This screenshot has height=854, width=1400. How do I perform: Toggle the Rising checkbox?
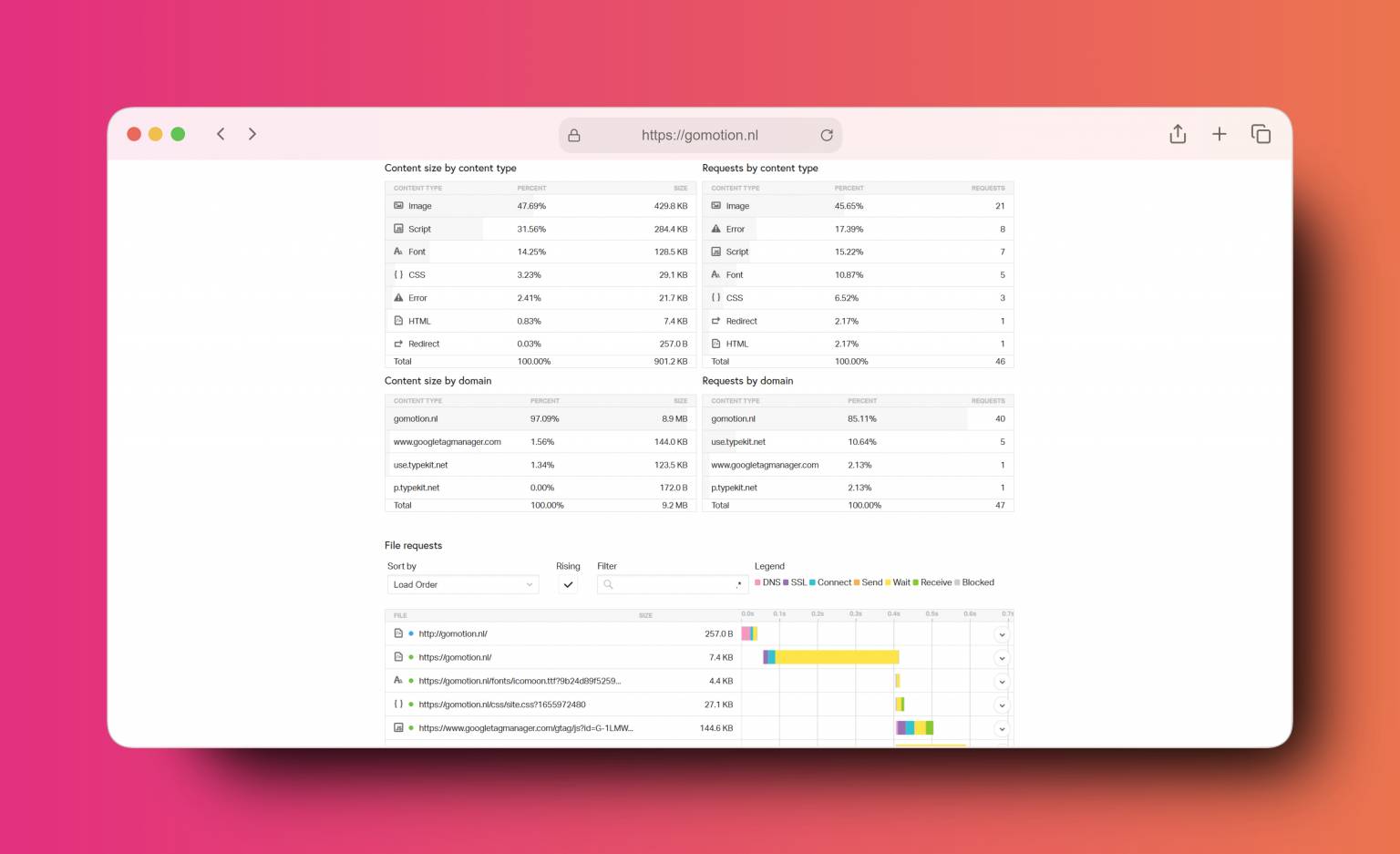(x=568, y=584)
